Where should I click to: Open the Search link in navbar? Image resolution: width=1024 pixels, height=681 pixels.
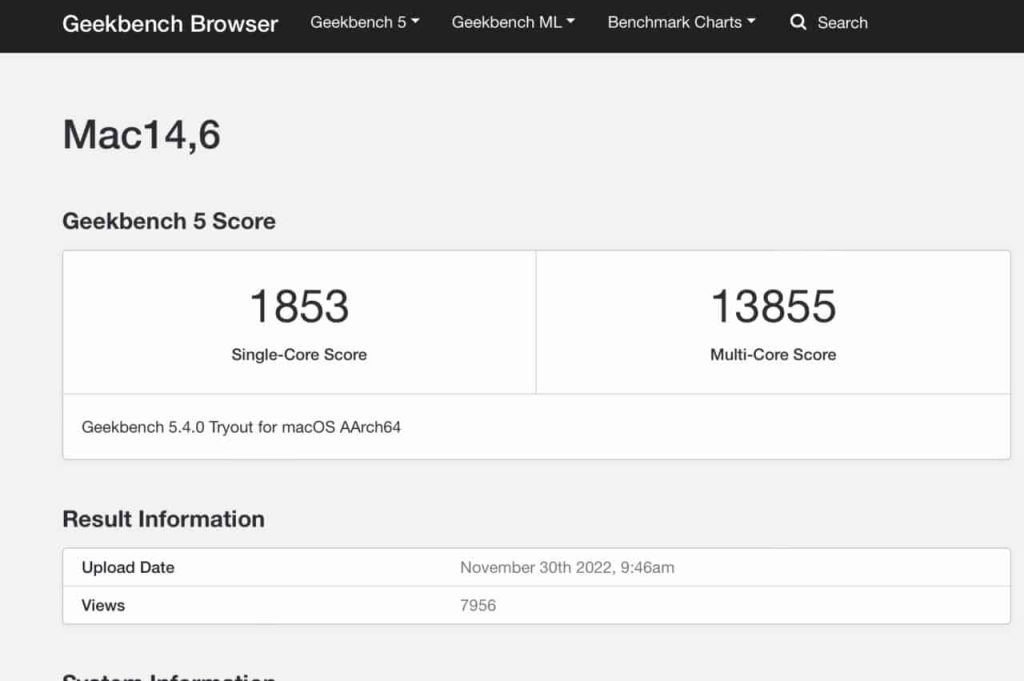842,23
